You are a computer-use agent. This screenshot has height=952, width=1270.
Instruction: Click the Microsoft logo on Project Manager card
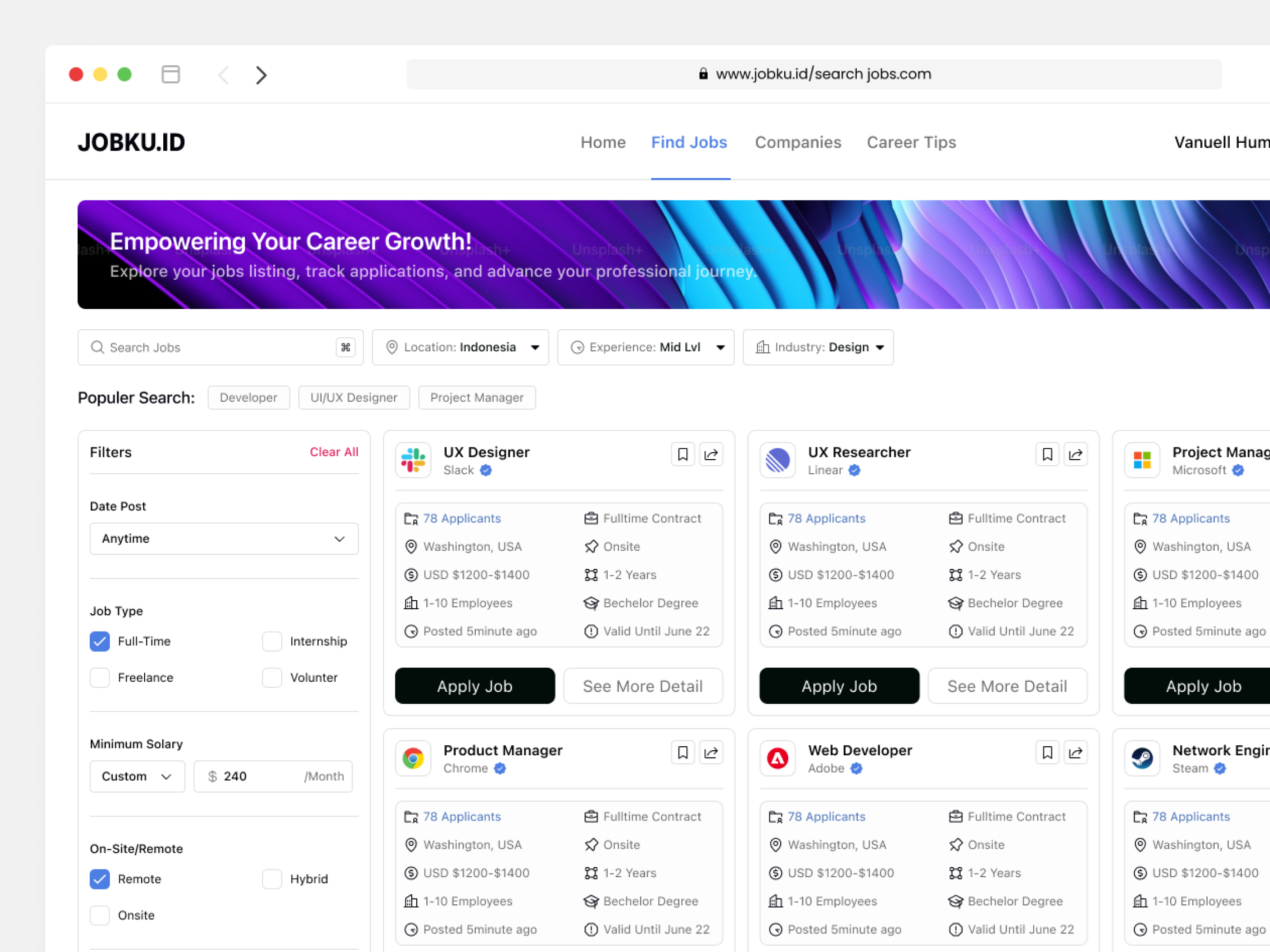[1142, 460]
